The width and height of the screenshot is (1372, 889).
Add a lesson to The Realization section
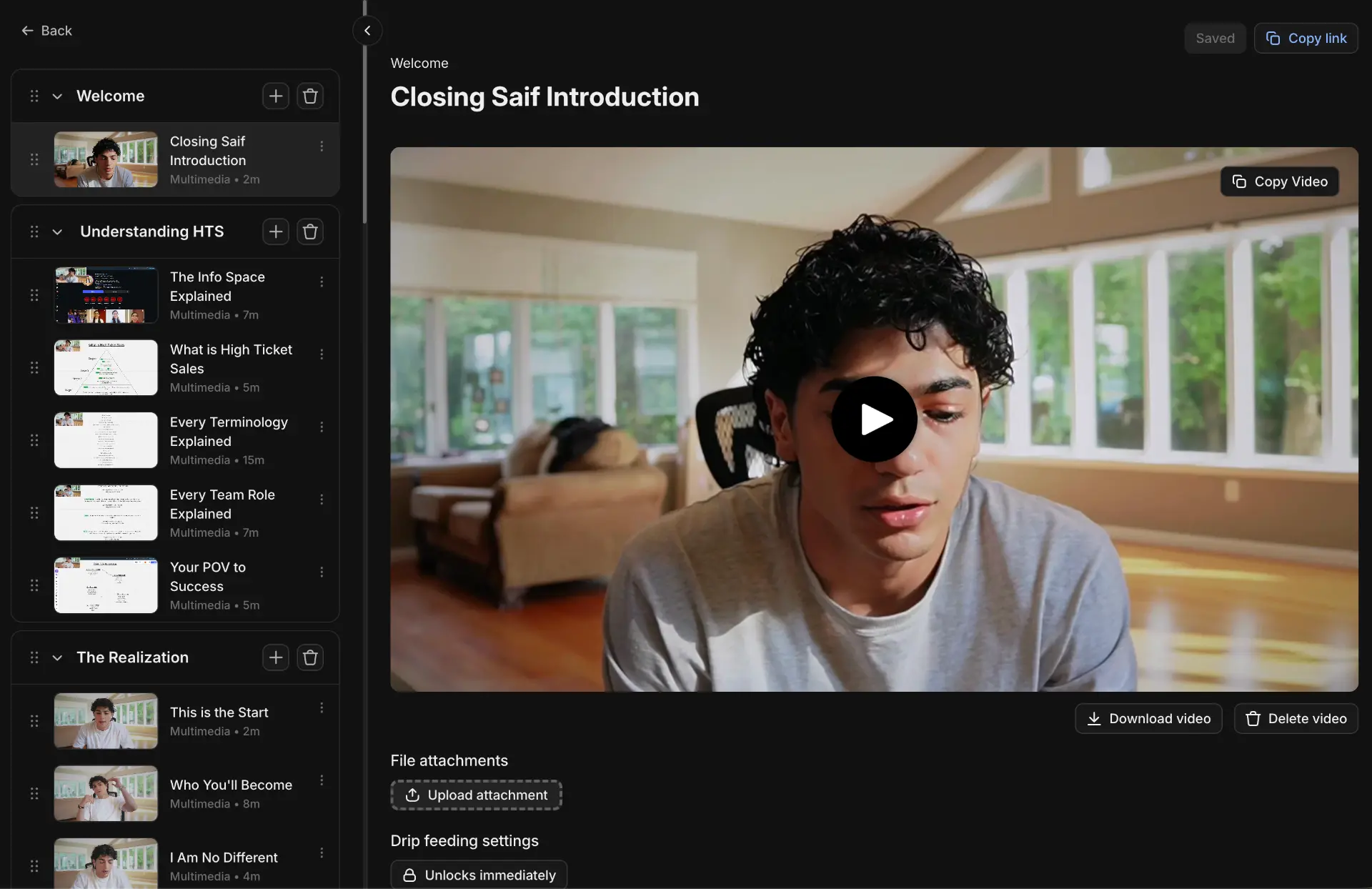(275, 657)
